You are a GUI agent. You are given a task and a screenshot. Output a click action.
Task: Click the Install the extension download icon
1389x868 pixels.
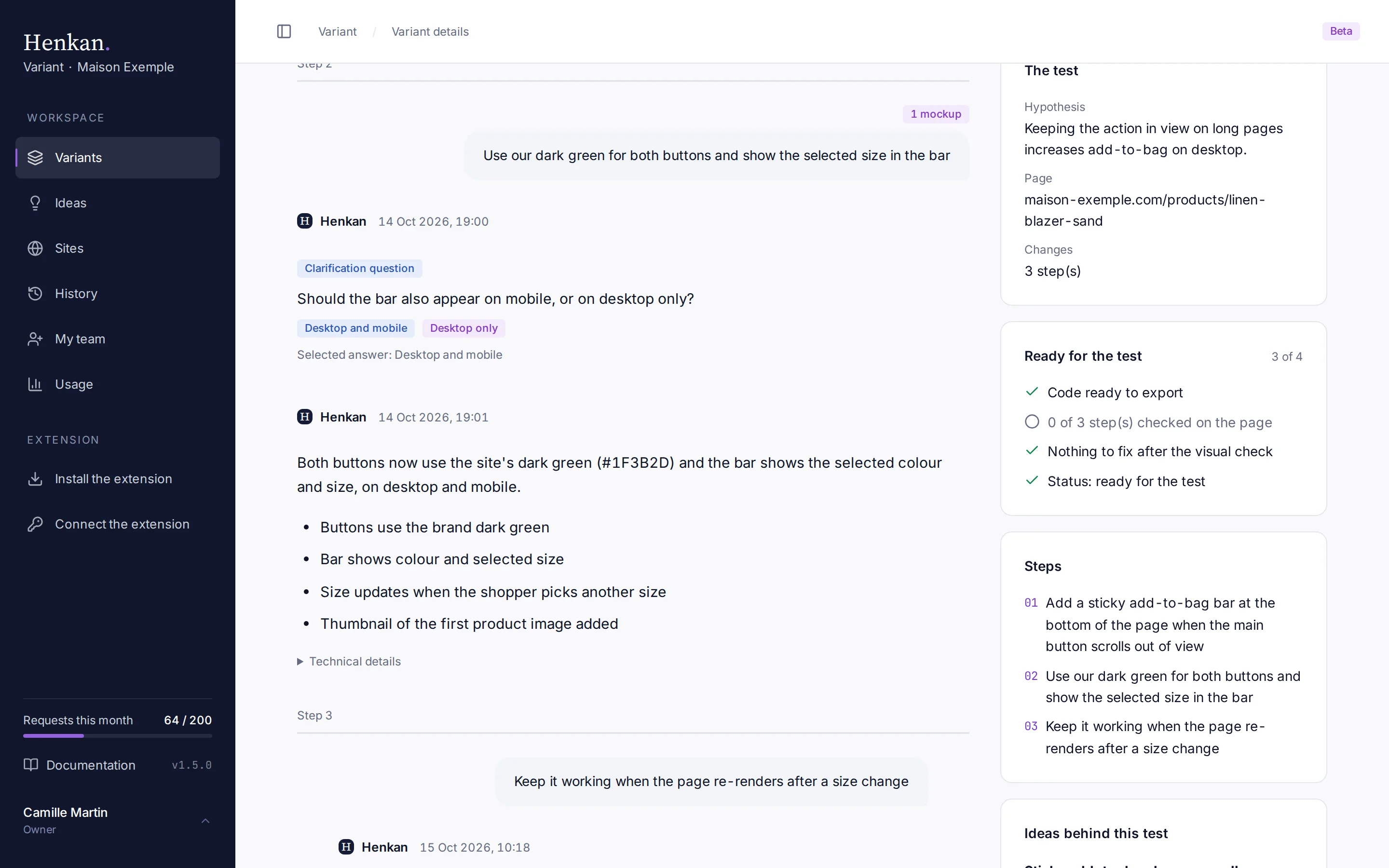pyautogui.click(x=35, y=479)
